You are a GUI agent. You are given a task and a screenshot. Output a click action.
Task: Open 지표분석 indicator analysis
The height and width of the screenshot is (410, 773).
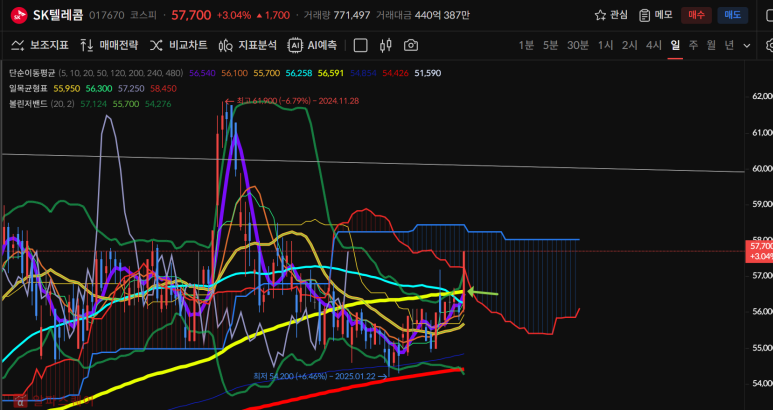(247, 45)
